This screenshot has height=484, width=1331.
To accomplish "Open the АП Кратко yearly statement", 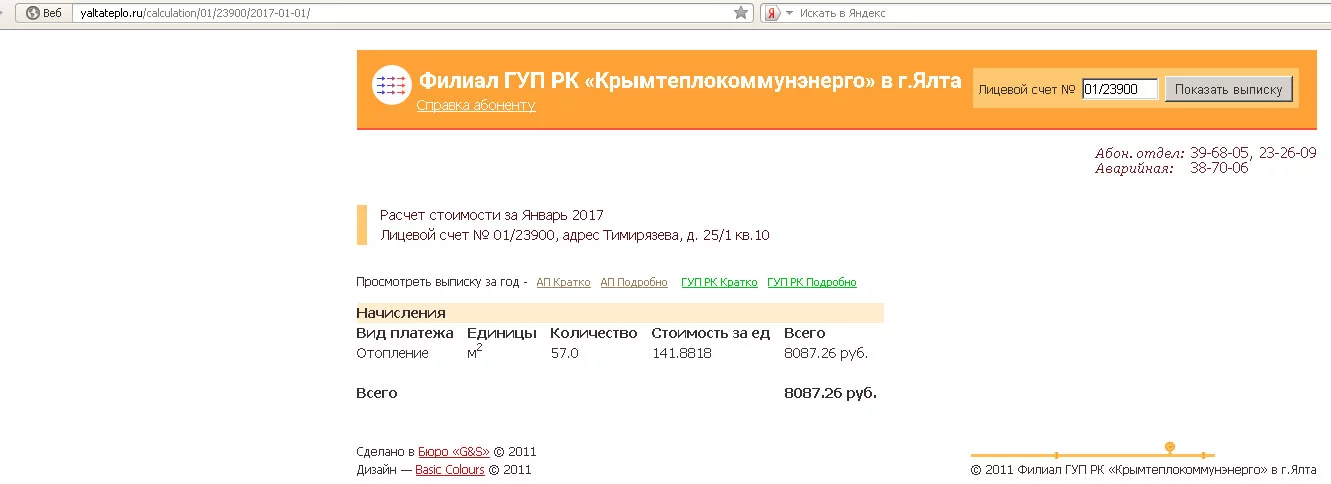I will point(563,283).
